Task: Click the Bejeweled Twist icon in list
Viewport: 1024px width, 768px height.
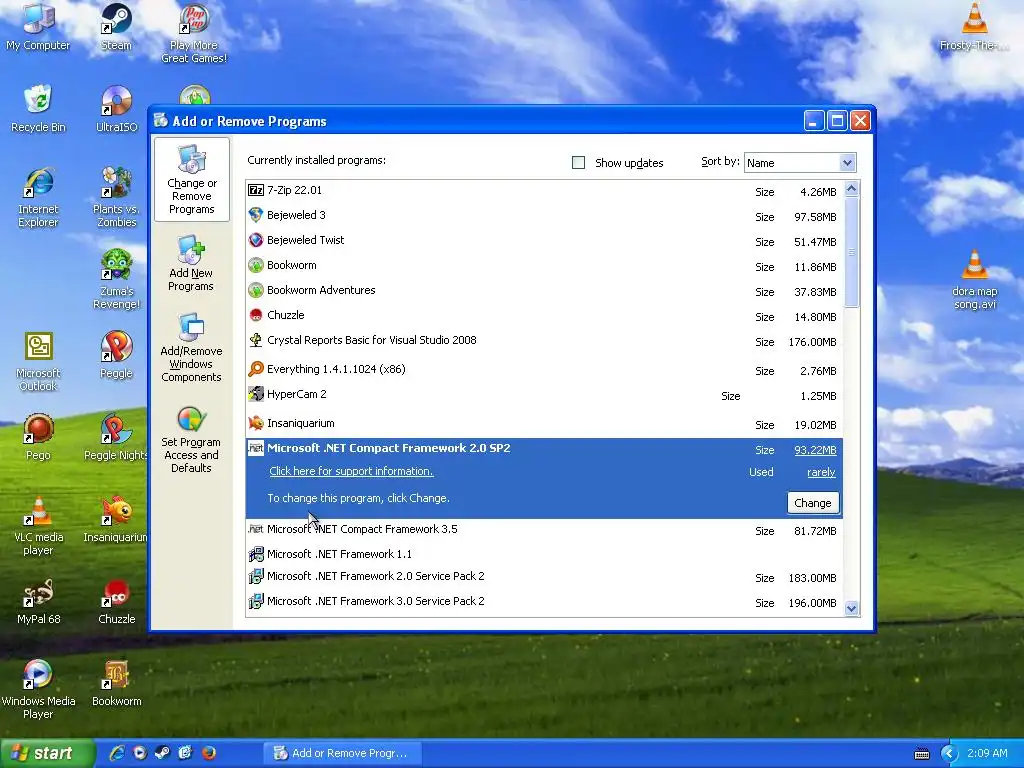Action: pos(256,240)
